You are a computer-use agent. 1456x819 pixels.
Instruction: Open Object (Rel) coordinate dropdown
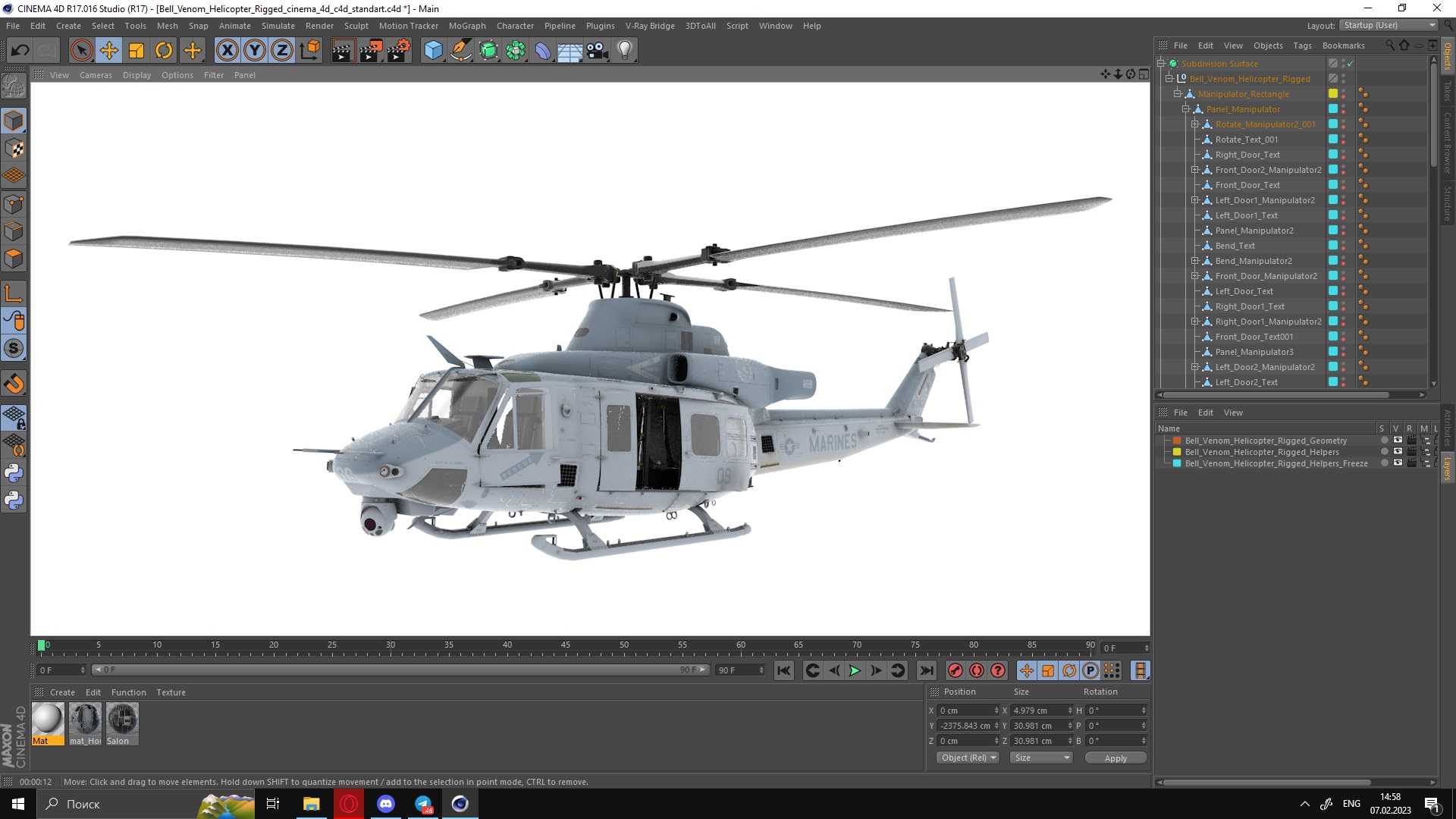[968, 758]
